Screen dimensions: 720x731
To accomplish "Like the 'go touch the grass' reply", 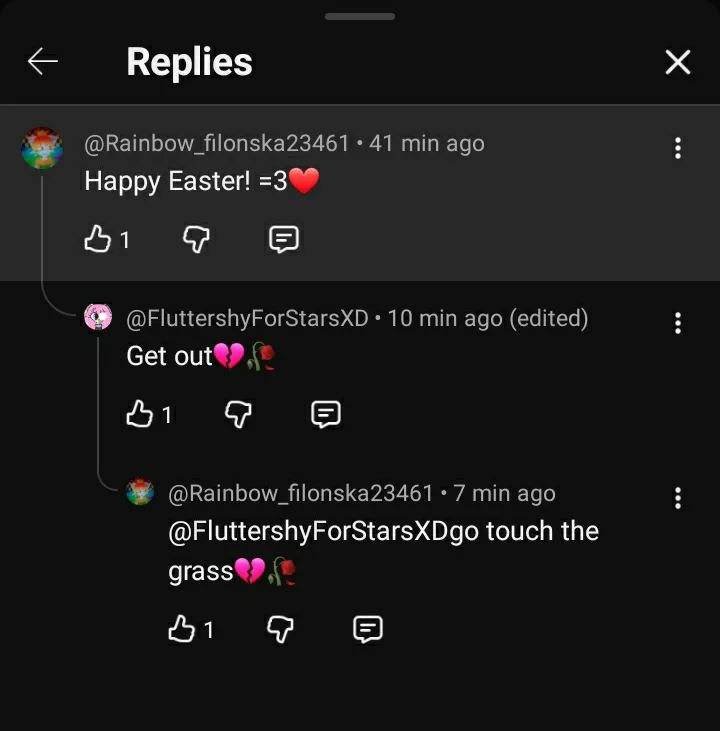I will point(182,629).
